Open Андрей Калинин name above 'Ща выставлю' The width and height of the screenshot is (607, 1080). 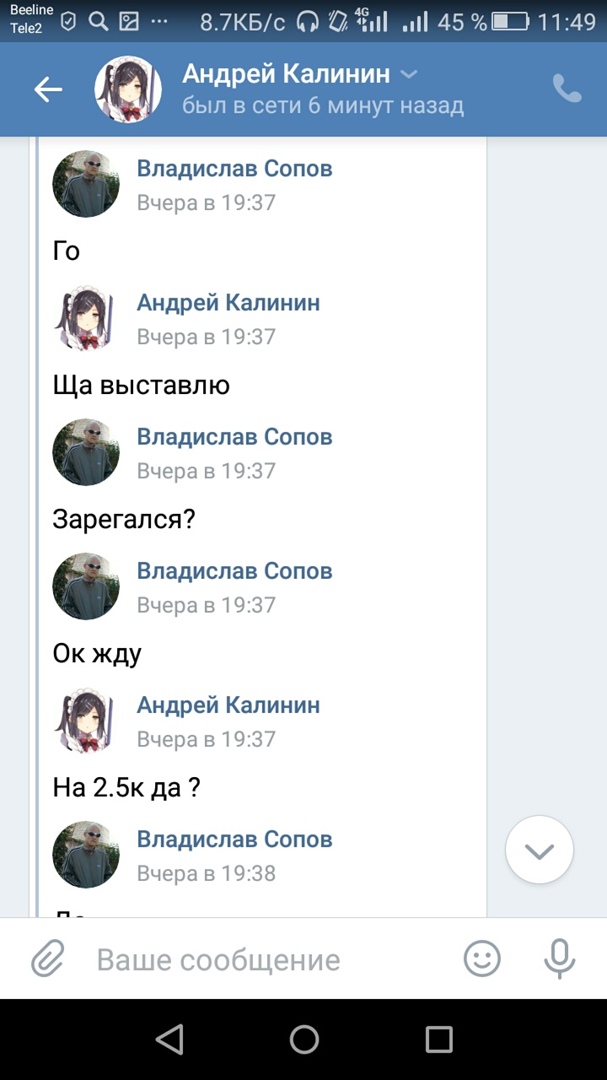coord(228,302)
